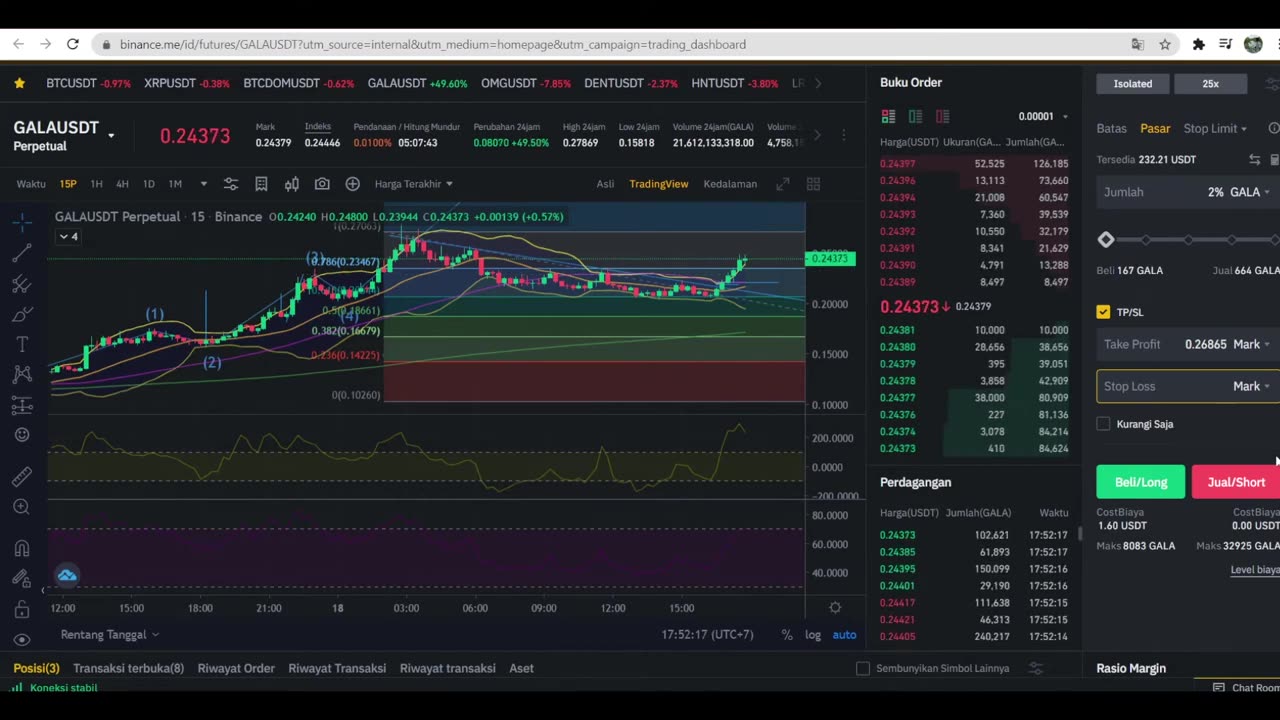
Task: Open the Aset tab
Action: tap(521, 668)
